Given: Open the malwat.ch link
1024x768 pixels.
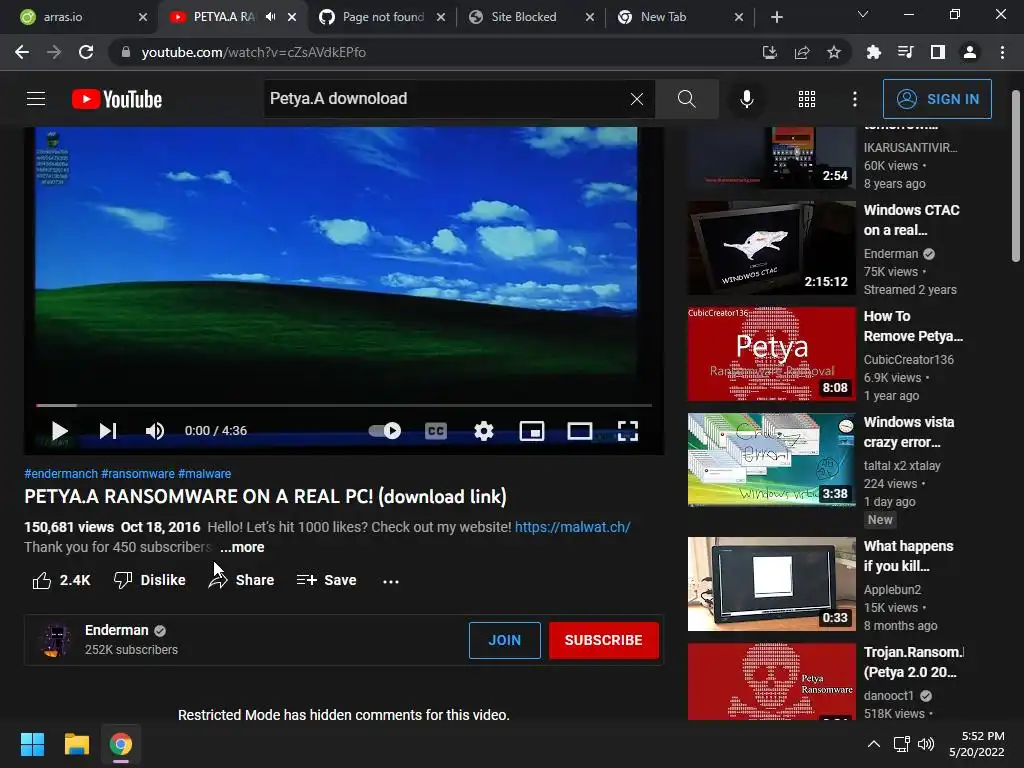Looking at the screenshot, I should pos(572,527).
